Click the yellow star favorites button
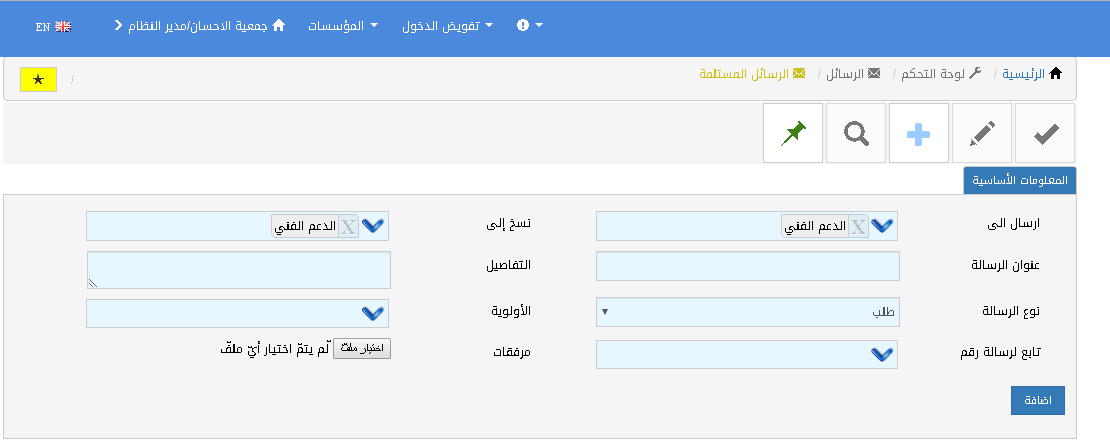Viewport: 1110px width, 447px height. [x=38, y=80]
